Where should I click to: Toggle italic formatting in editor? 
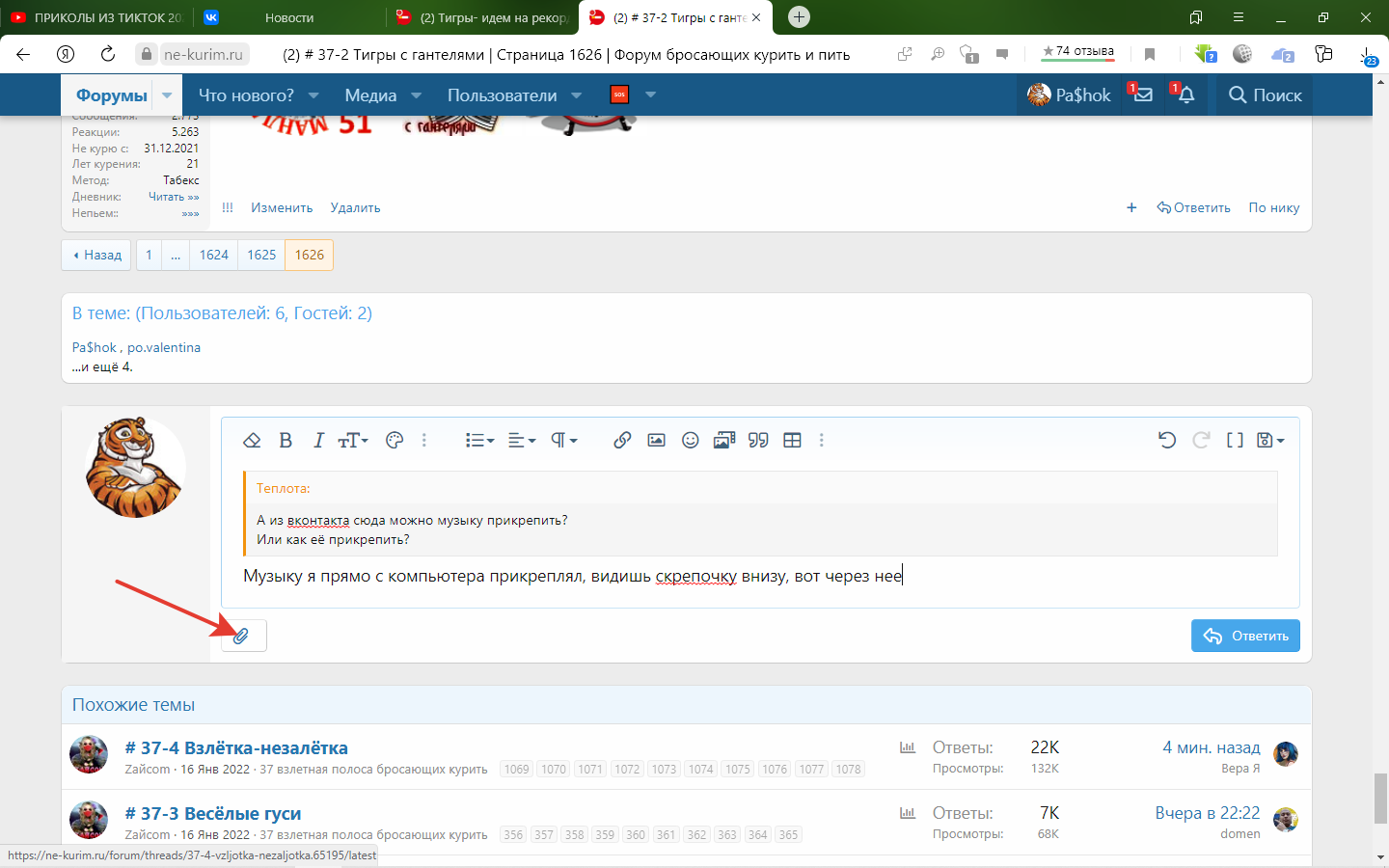(318, 440)
